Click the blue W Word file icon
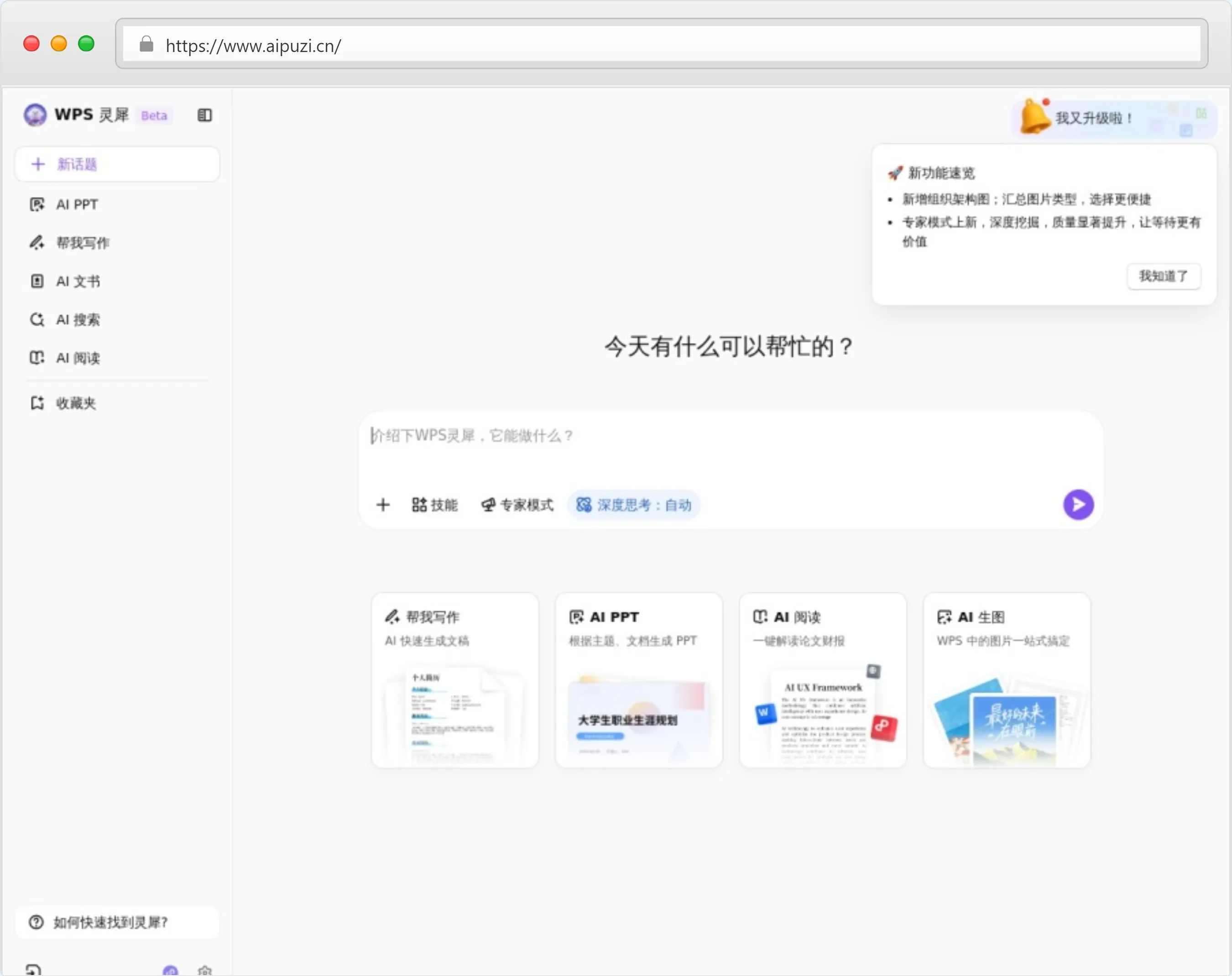Viewport: 1232px width, 976px height. tap(765, 713)
